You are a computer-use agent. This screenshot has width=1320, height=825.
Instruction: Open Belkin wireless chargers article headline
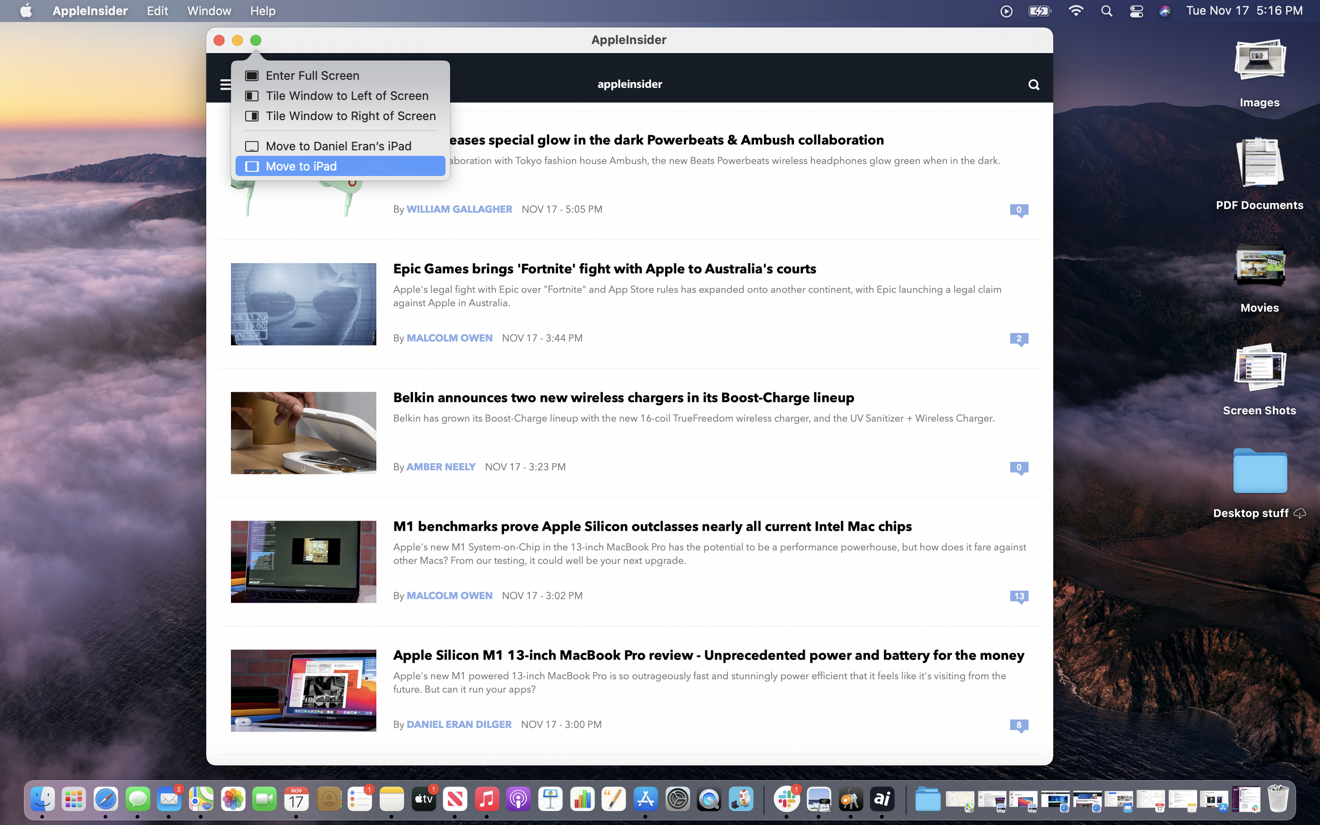pos(623,398)
